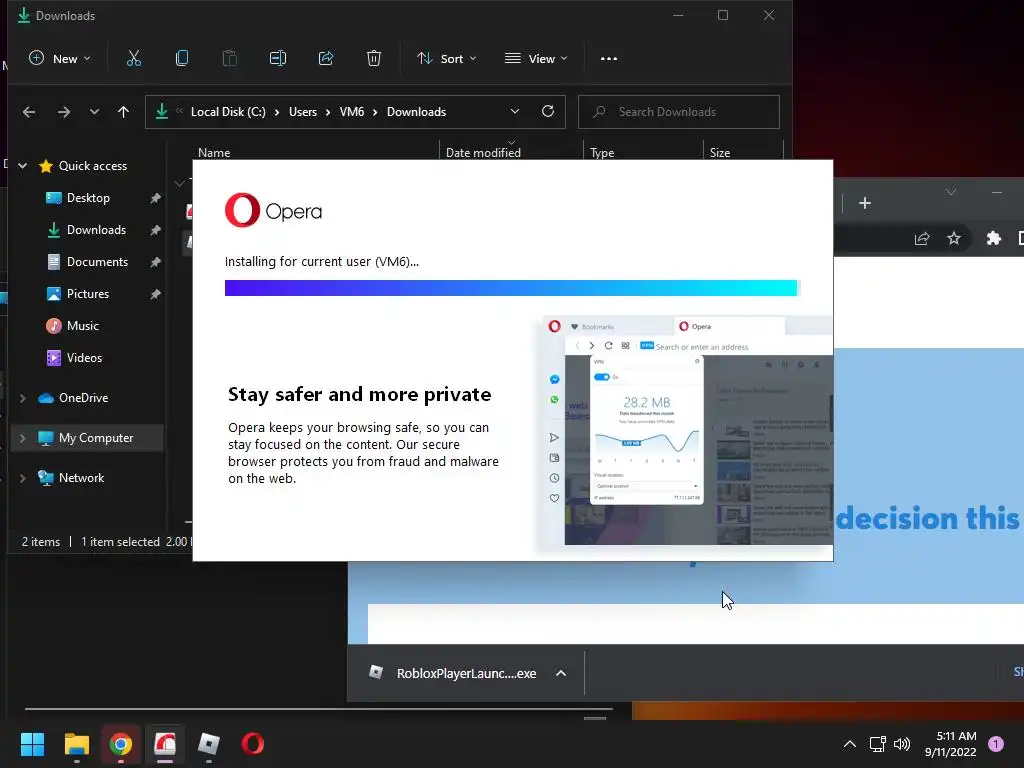Open Roblox icon on the taskbar
The width and height of the screenshot is (1024, 768).
tap(209, 744)
